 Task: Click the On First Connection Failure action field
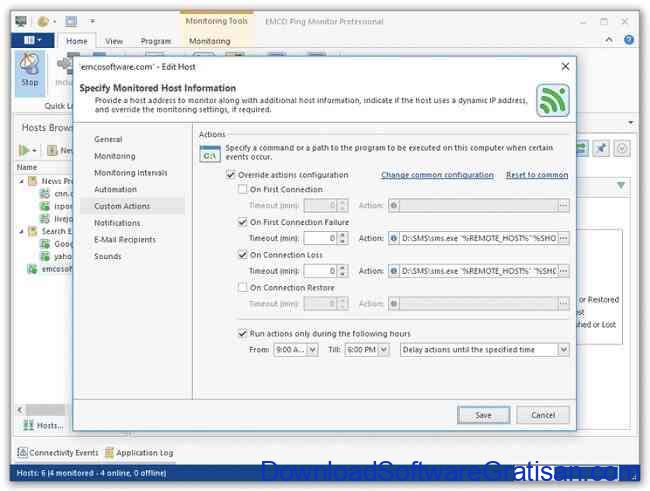pos(478,238)
